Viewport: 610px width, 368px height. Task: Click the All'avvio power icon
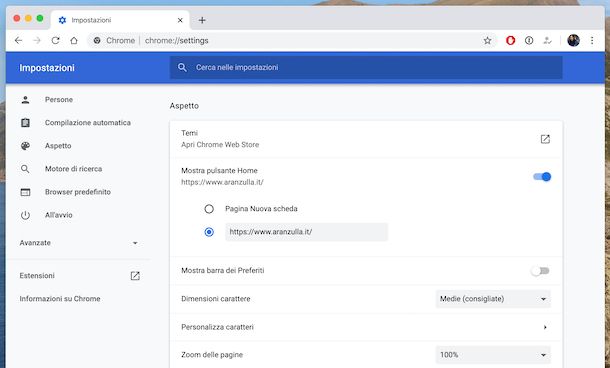(x=25, y=215)
